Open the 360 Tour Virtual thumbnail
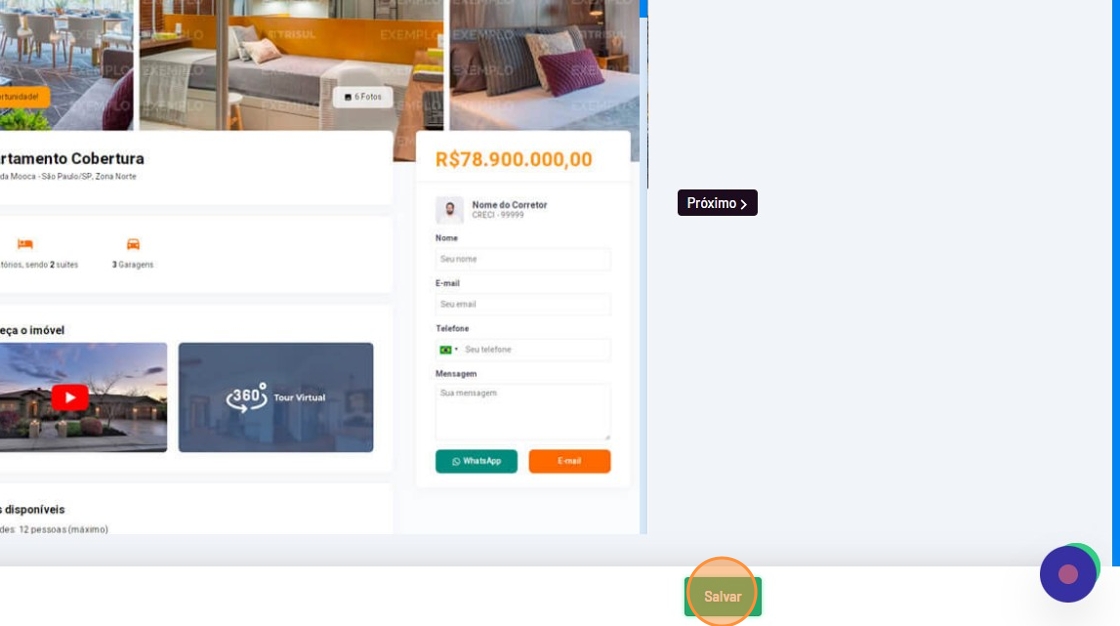Image resolution: width=1120 pixels, height=626 pixels. (x=276, y=397)
